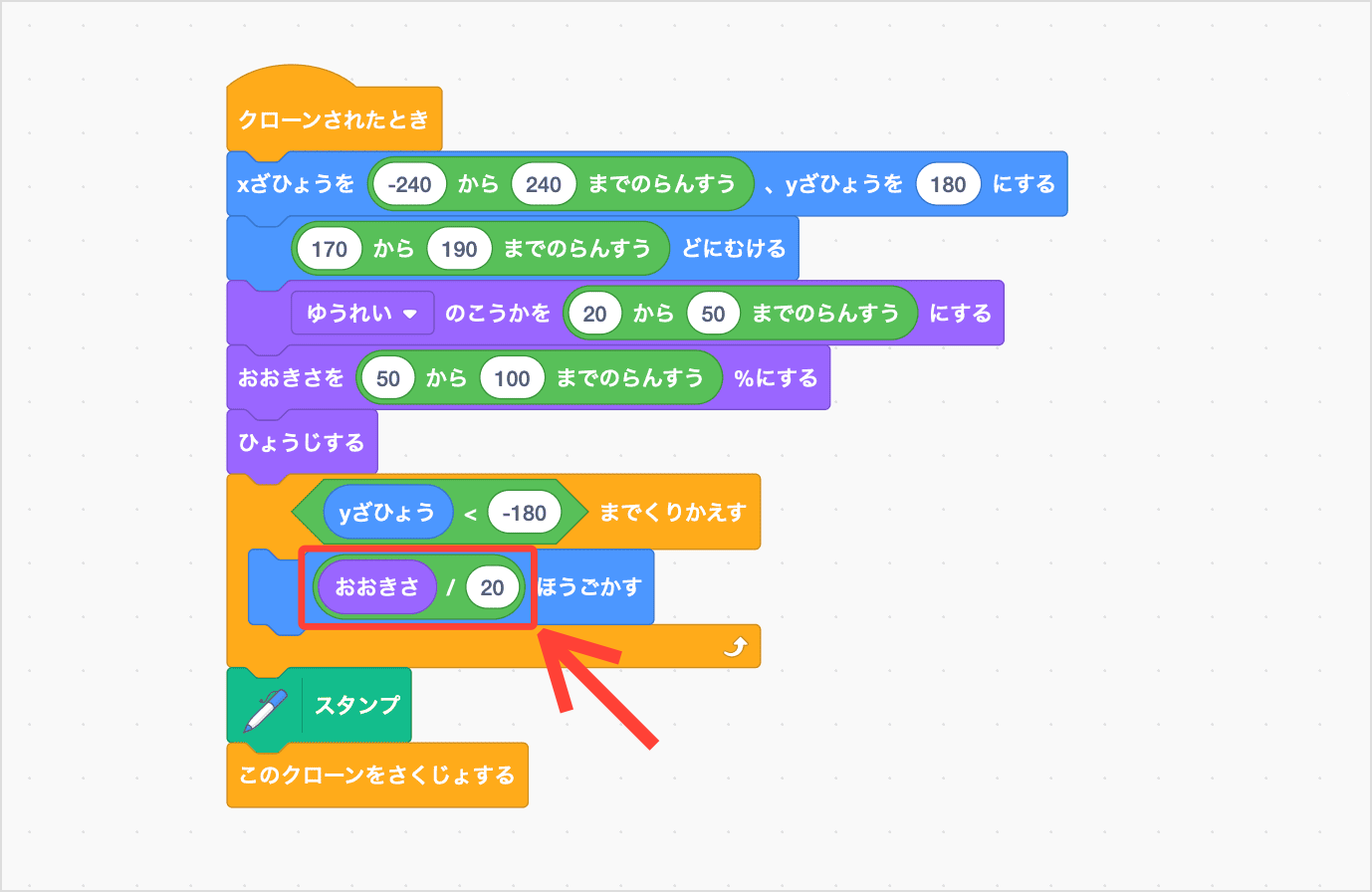
Task: Select the おおきさ reporter block
Action: (377, 587)
